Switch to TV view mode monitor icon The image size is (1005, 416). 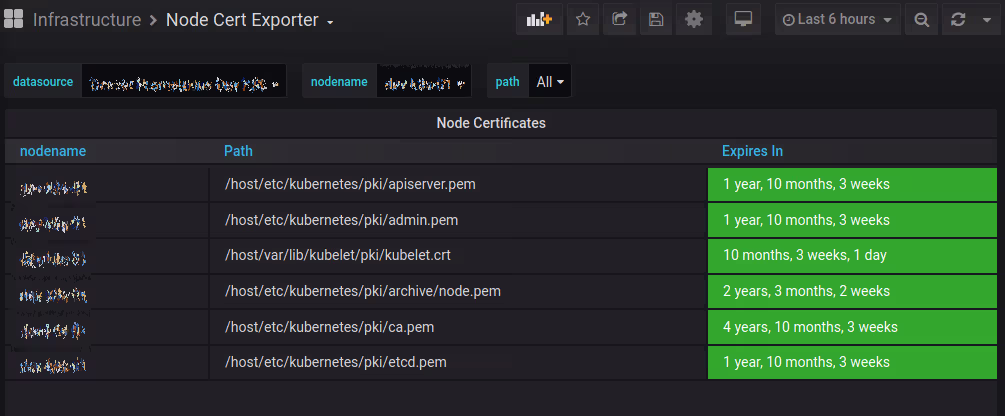[x=742, y=20]
